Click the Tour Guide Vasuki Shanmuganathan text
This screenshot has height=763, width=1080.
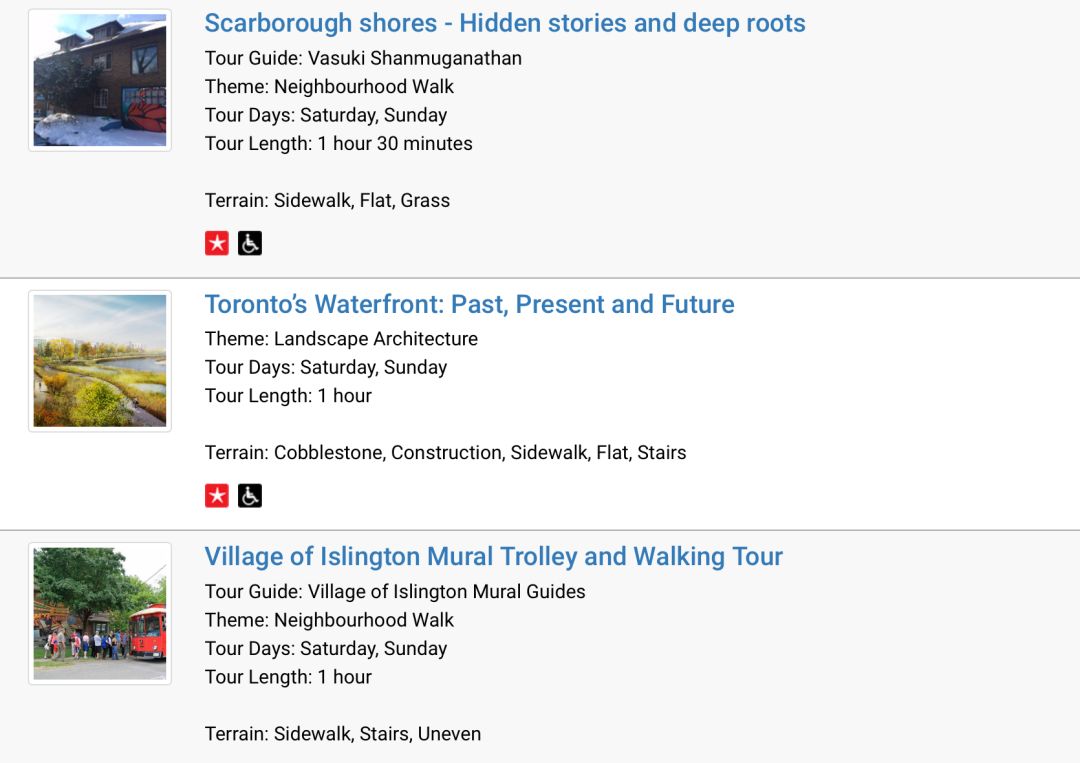[x=363, y=58]
